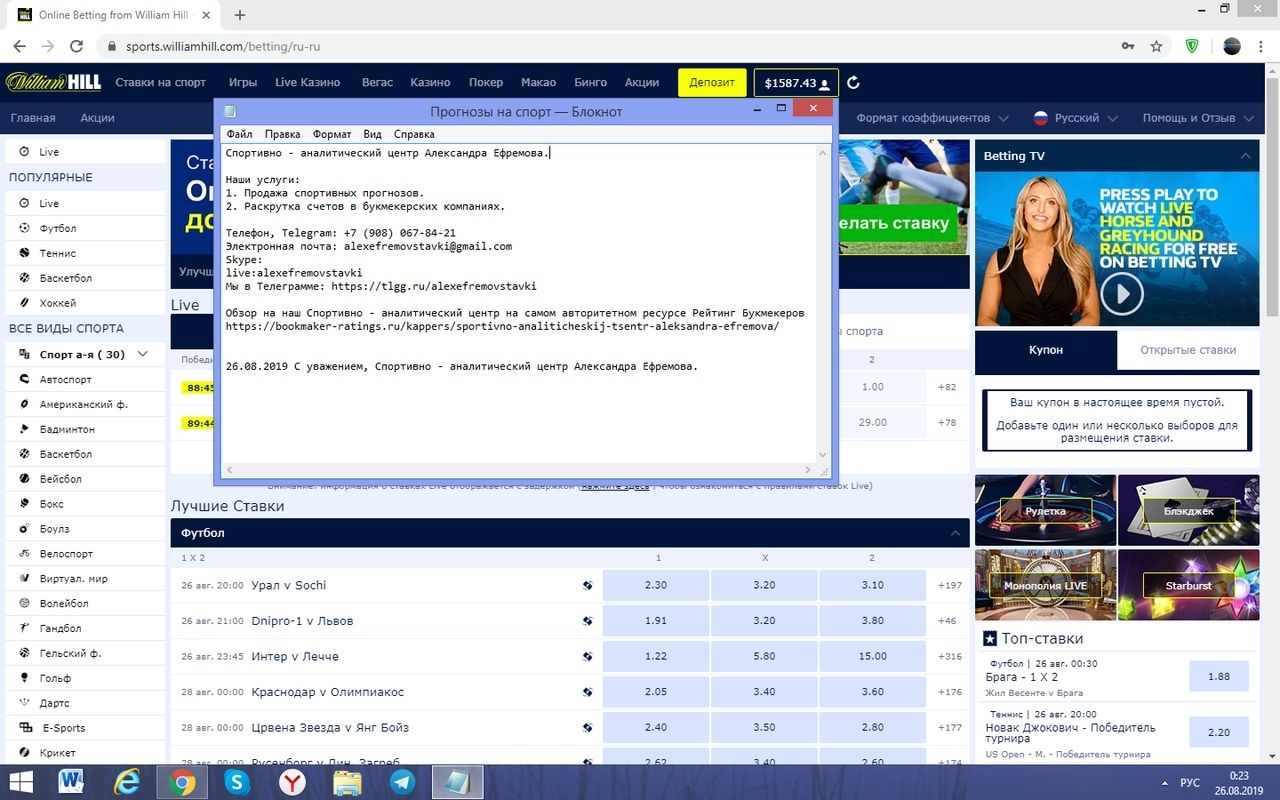1280x800 pixels.
Task: Refresh the account balance with the reload icon
Action: pos(853,83)
